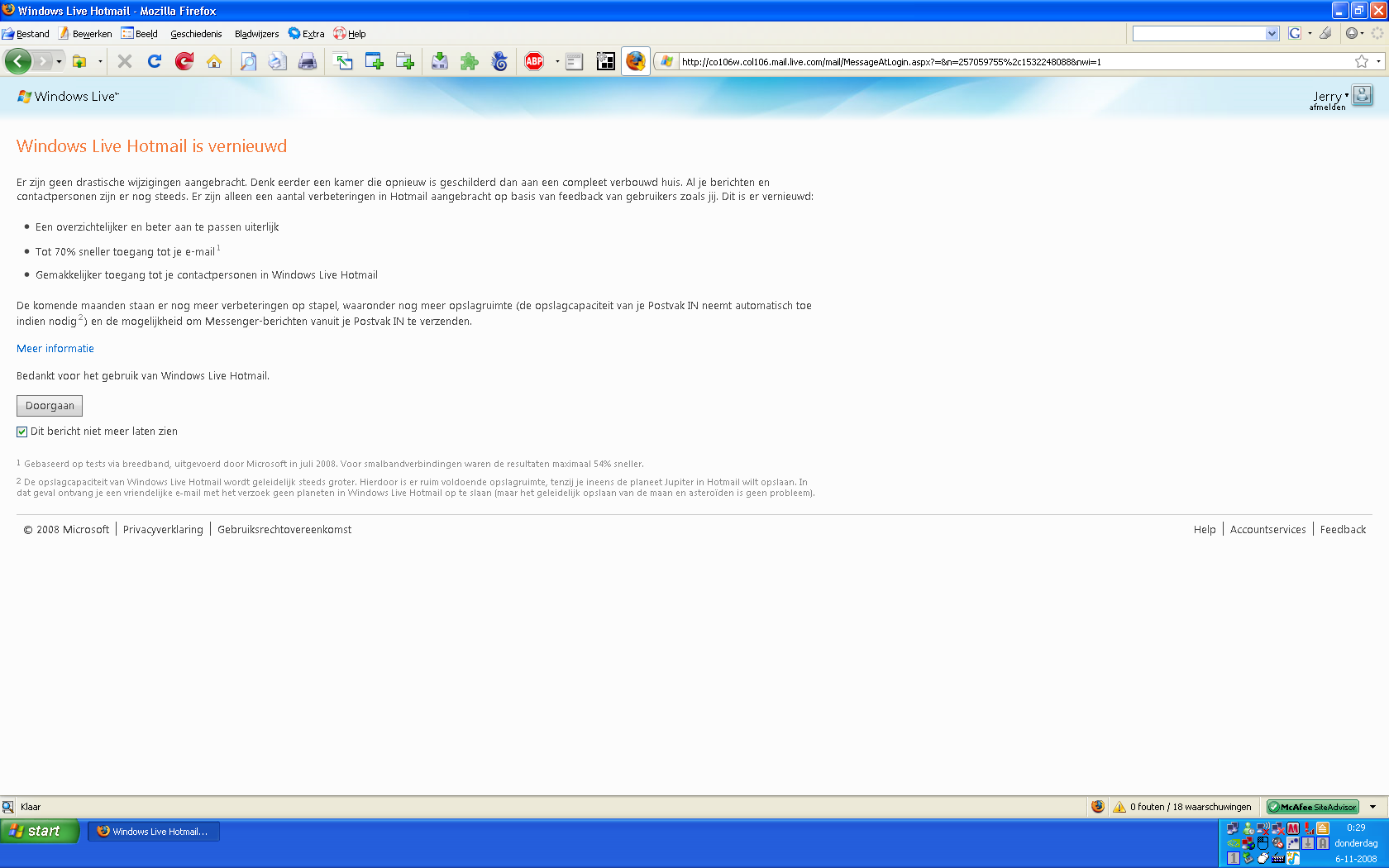The image size is (1389, 868).
Task: Open the Bladwijzers menu
Action: [x=256, y=34]
